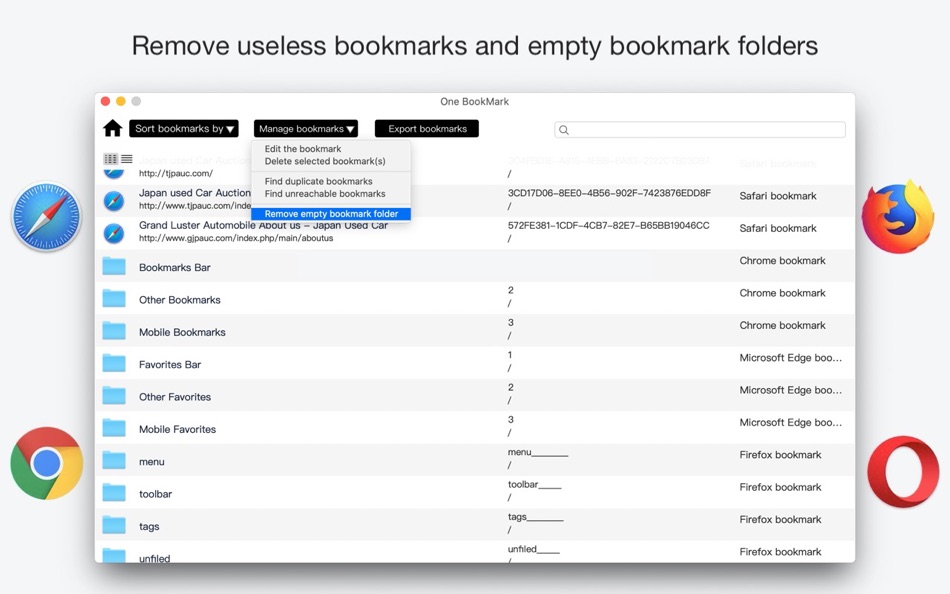Click the large Safari compass icon
This screenshot has width=950, height=594.
46,216
